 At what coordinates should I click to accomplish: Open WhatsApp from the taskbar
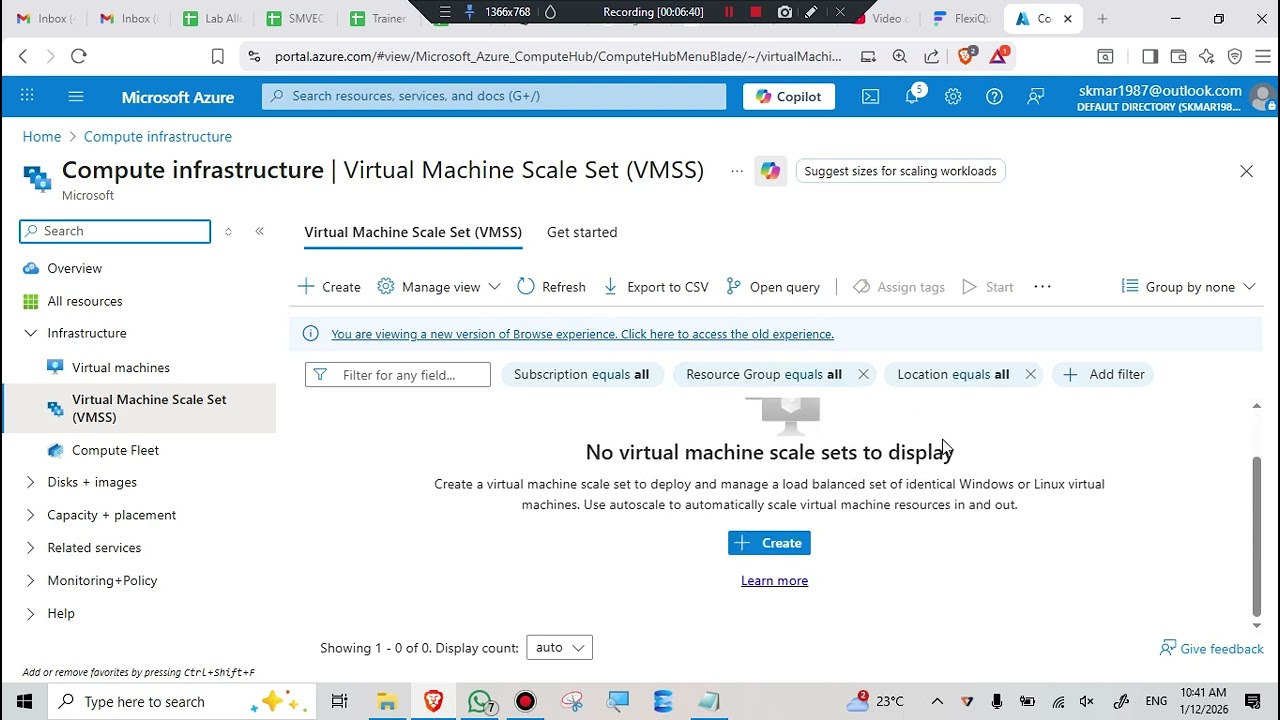[x=480, y=701]
